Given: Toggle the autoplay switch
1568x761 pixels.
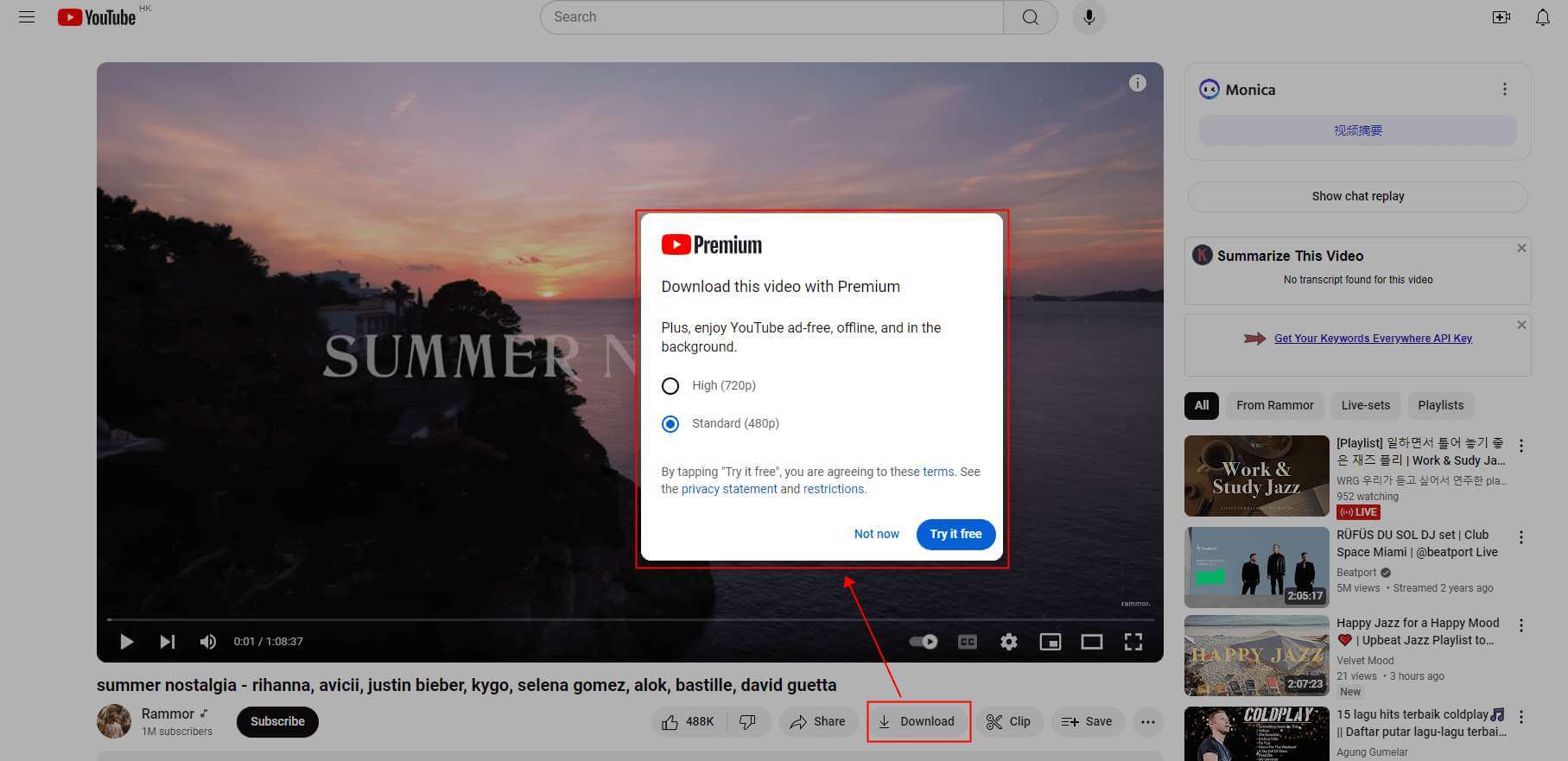Looking at the screenshot, I should pos(924,642).
